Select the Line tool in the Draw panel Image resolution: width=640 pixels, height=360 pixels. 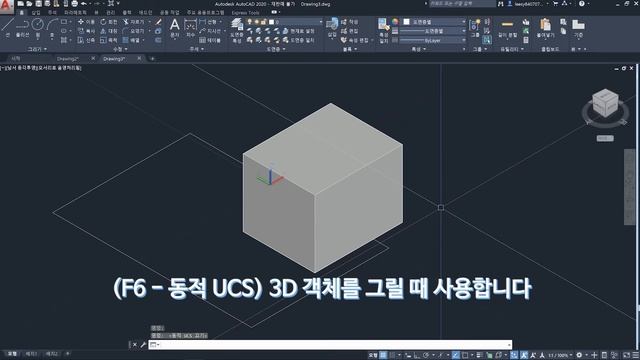click(x=7, y=27)
